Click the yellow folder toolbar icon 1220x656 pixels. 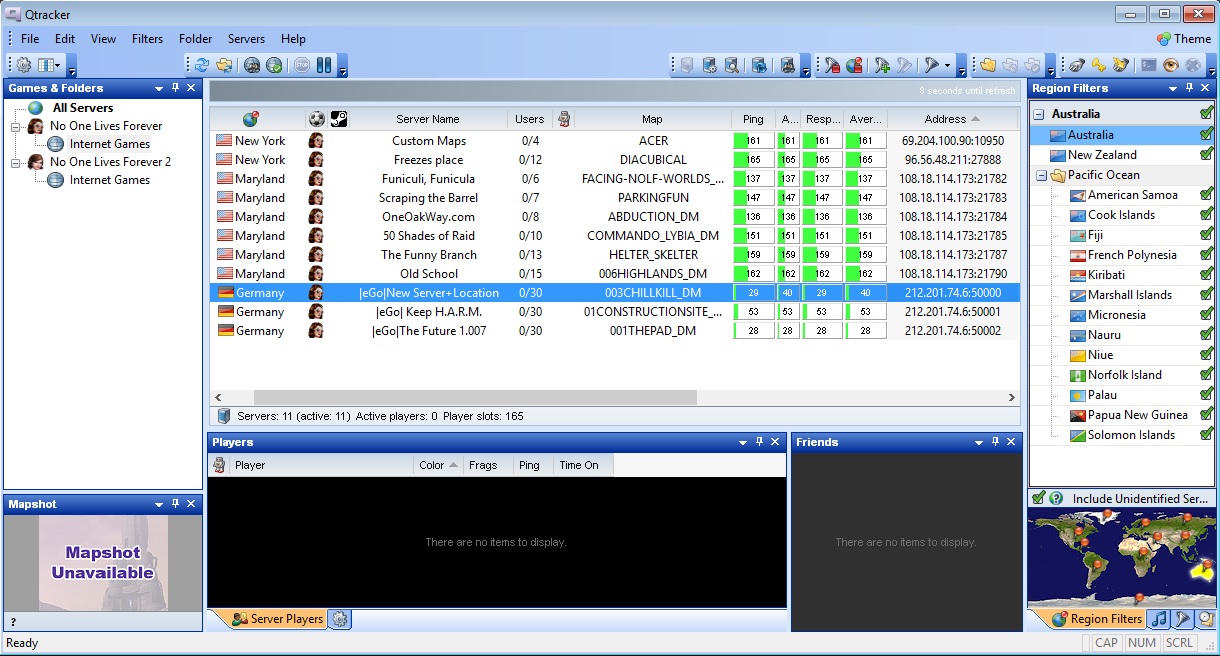(989, 65)
